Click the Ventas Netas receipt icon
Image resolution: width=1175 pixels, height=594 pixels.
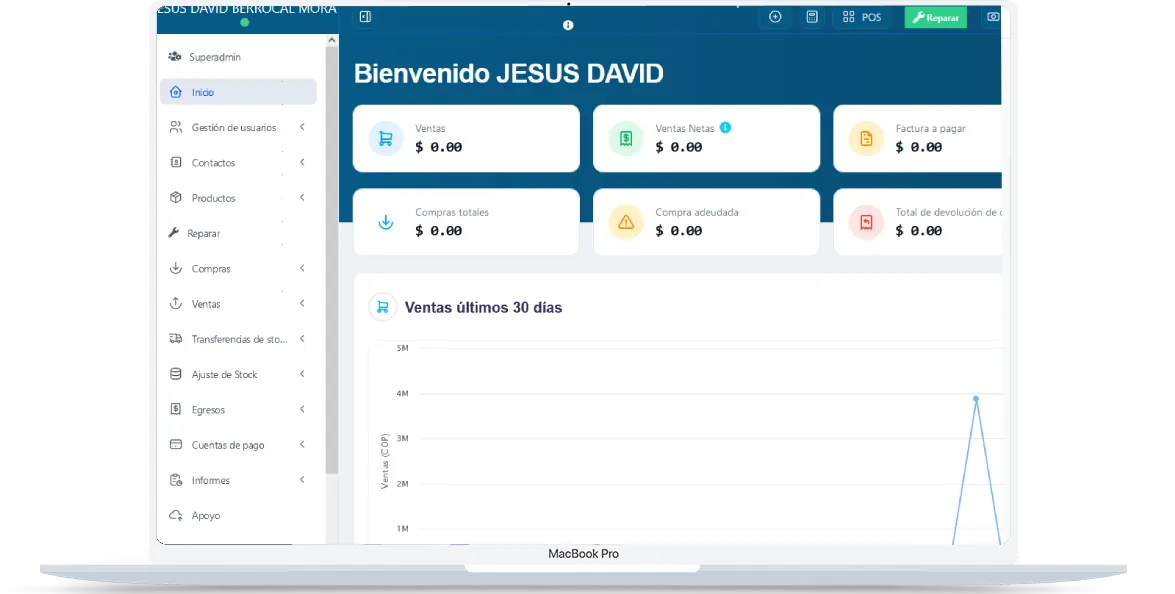[x=626, y=138]
